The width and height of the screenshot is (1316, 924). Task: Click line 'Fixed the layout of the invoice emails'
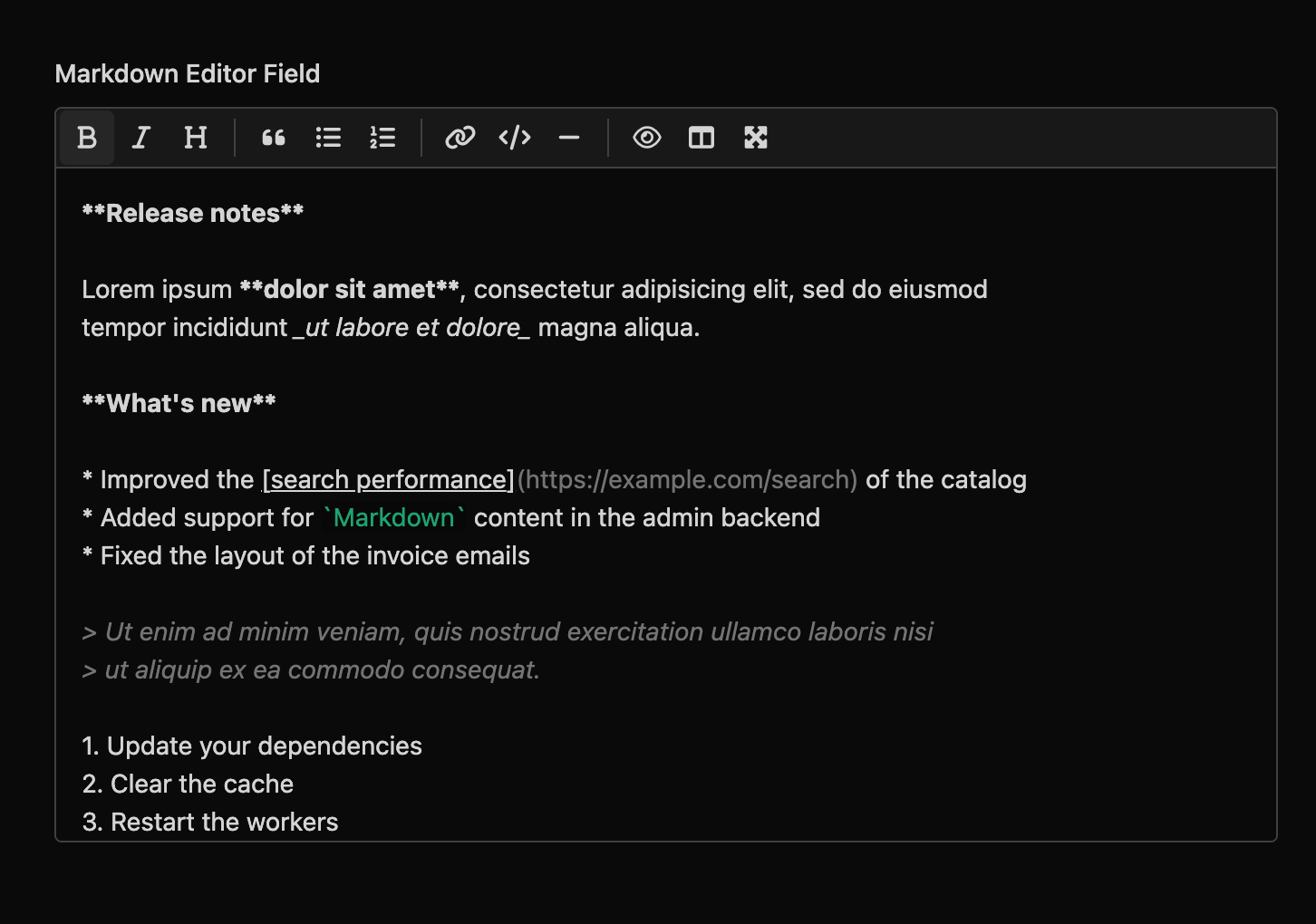click(306, 556)
